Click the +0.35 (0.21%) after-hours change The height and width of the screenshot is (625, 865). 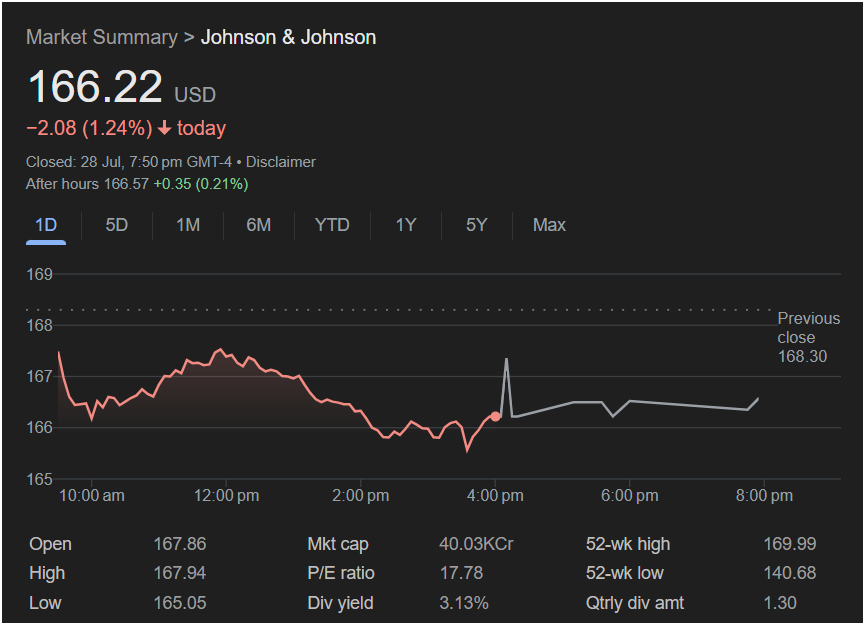click(x=201, y=184)
